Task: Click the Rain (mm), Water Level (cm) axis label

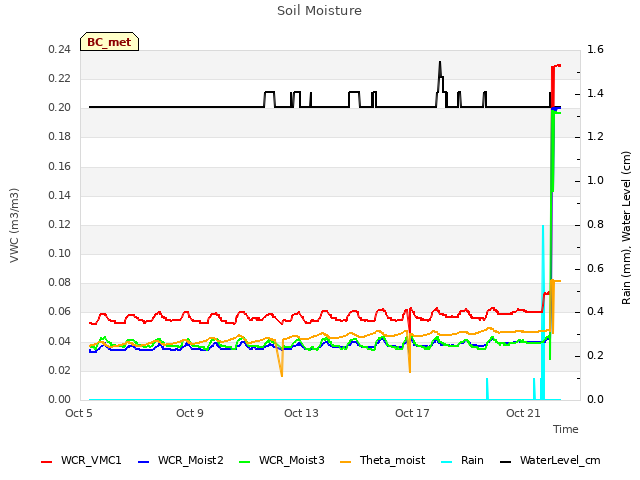Action: click(x=626, y=228)
